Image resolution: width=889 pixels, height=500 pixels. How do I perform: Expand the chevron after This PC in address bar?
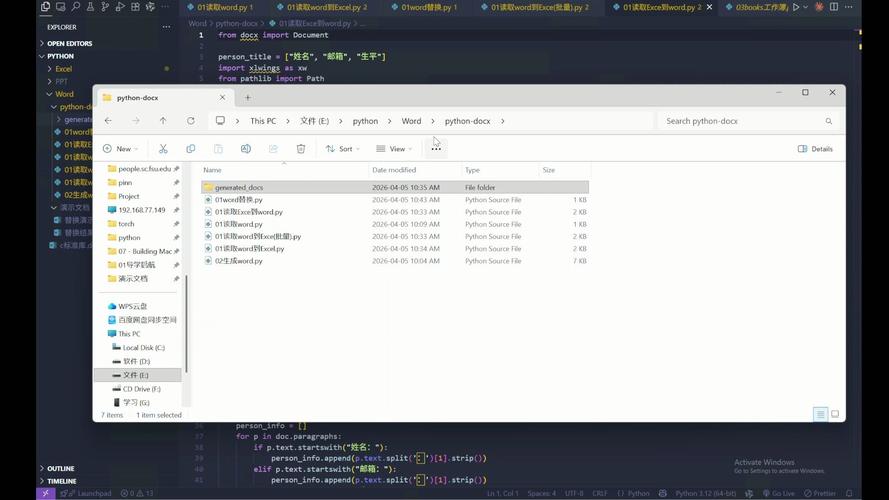point(288,121)
